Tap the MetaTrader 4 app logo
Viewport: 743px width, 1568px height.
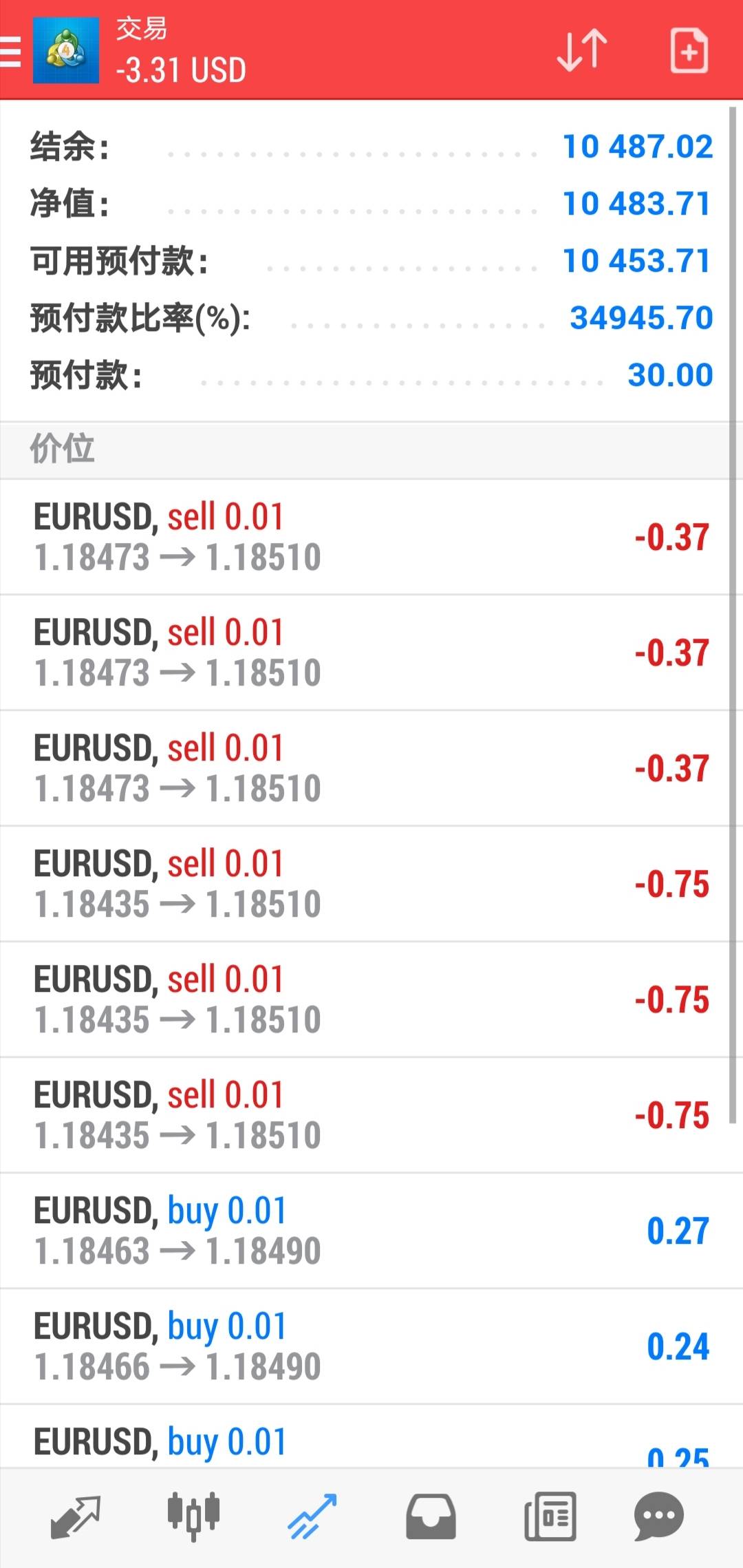(x=65, y=52)
